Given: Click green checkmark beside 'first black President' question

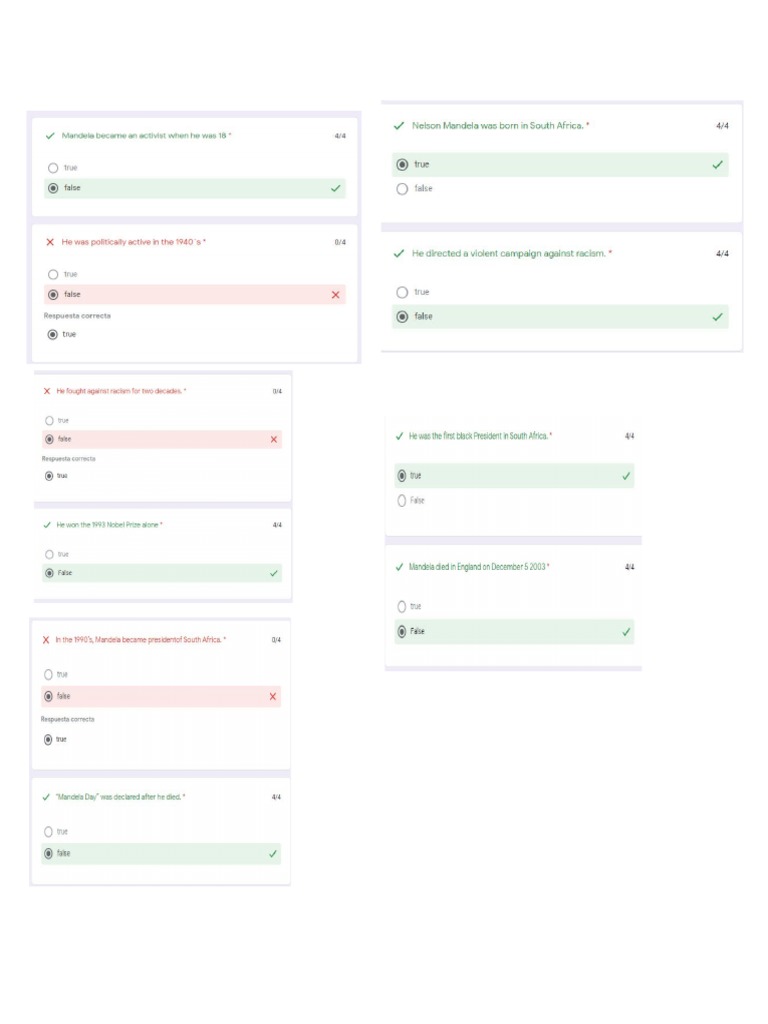Looking at the screenshot, I should (x=399, y=436).
